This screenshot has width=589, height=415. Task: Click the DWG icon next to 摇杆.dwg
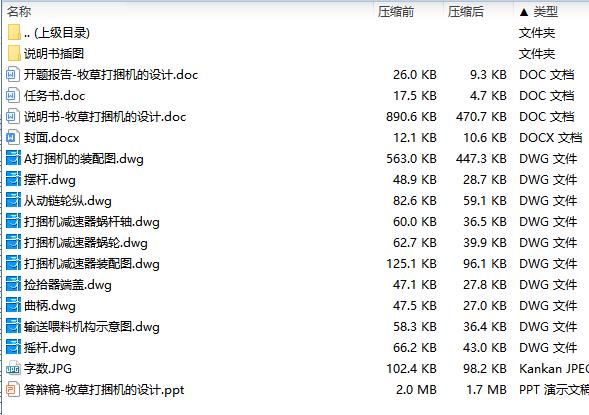pyautogui.click(x=13, y=348)
